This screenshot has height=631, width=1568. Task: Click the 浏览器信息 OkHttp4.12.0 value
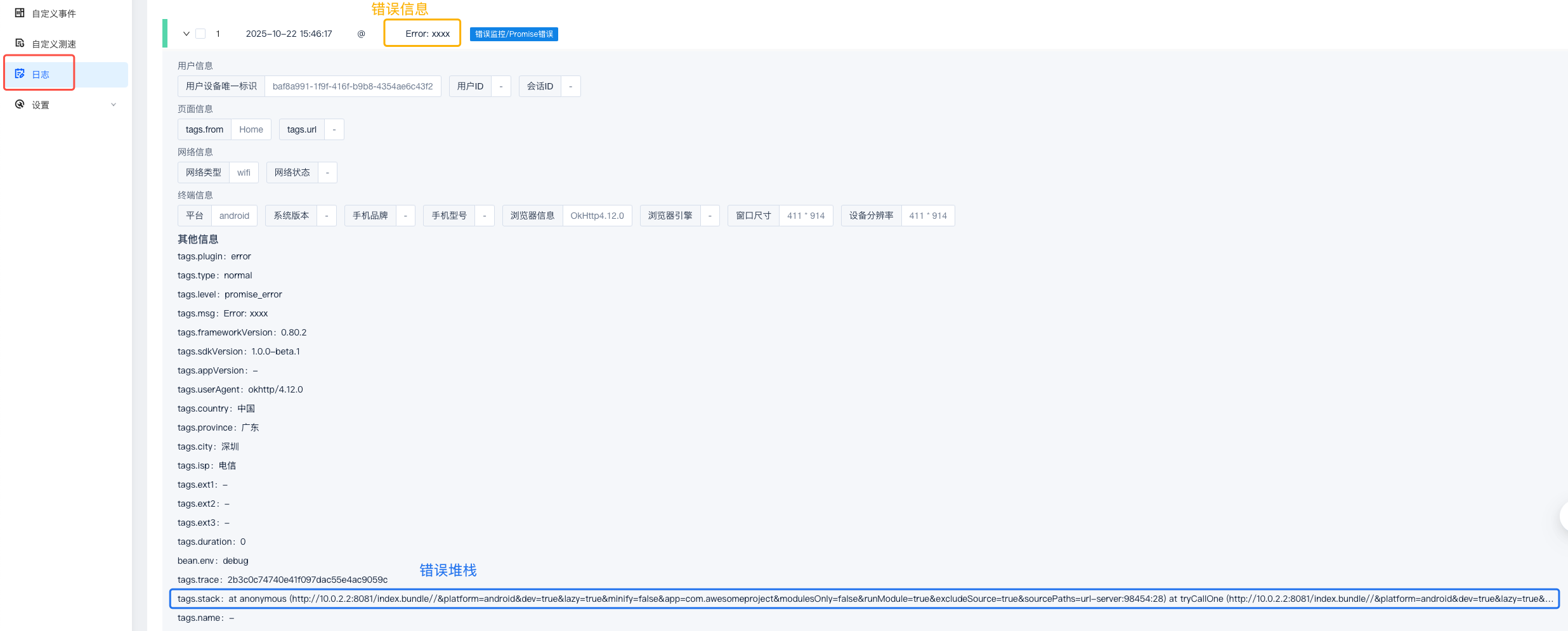tap(597, 216)
